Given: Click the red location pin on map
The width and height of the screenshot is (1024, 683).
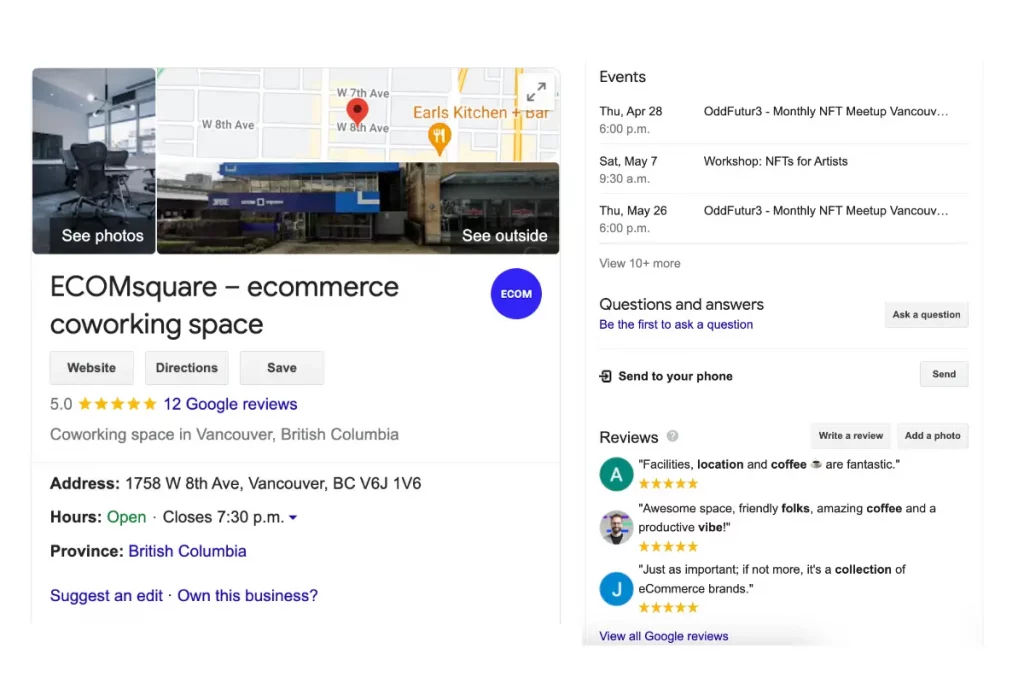Looking at the screenshot, I should click(357, 112).
